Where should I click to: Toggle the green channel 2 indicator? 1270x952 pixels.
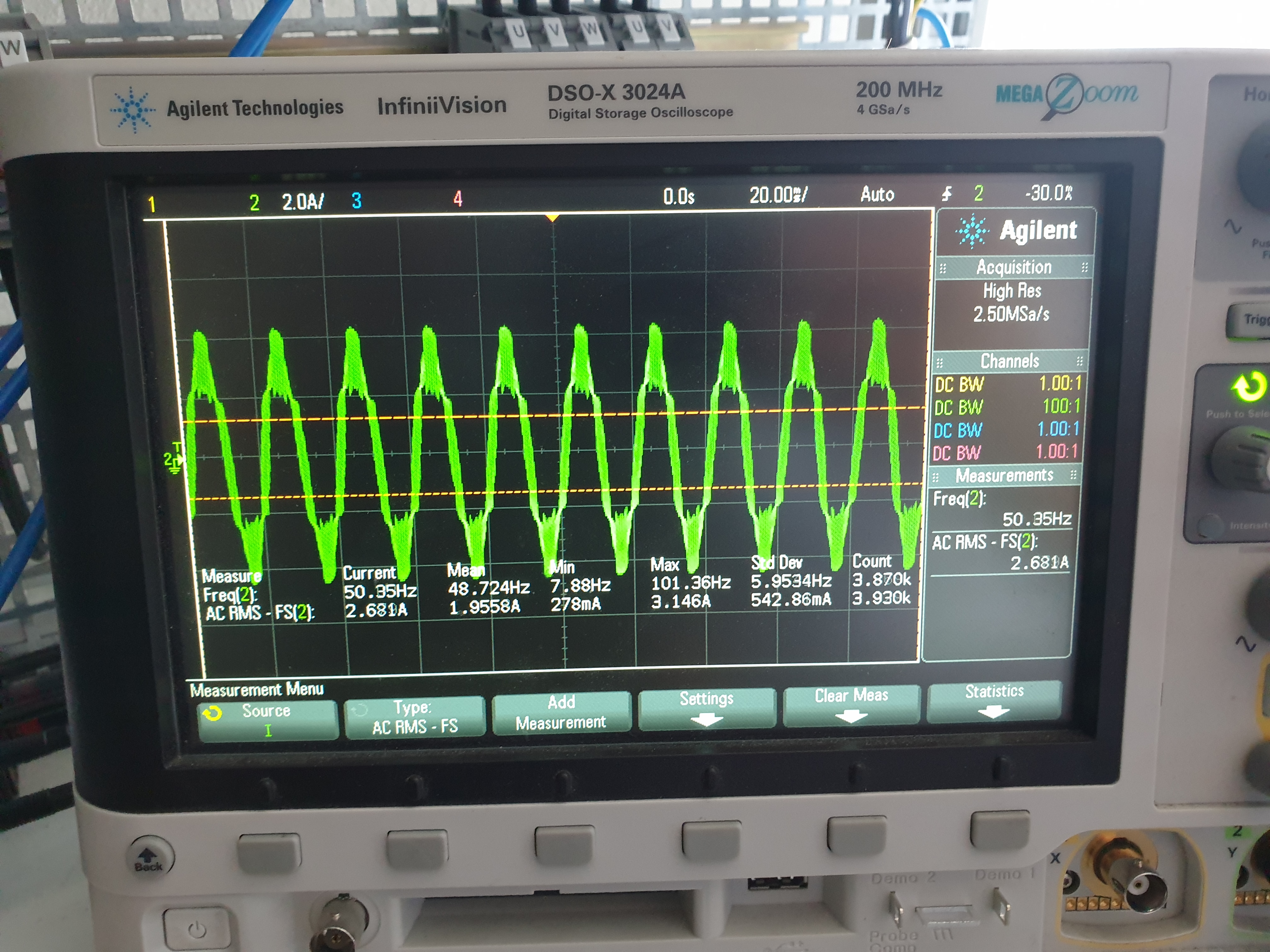point(254,202)
